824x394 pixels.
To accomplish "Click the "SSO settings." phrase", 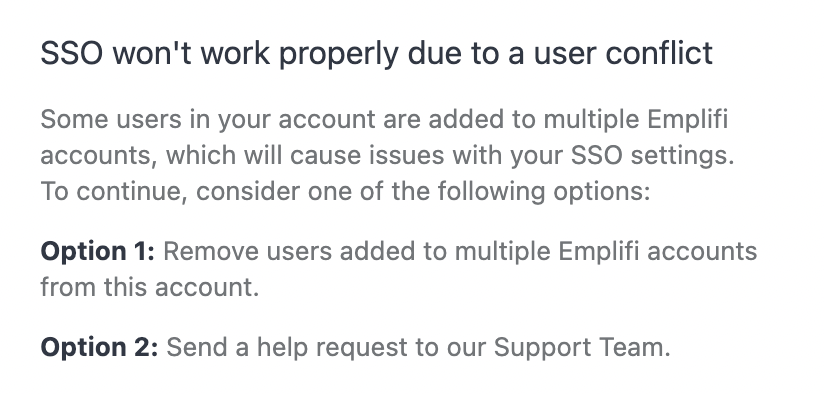I will [652, 155].
